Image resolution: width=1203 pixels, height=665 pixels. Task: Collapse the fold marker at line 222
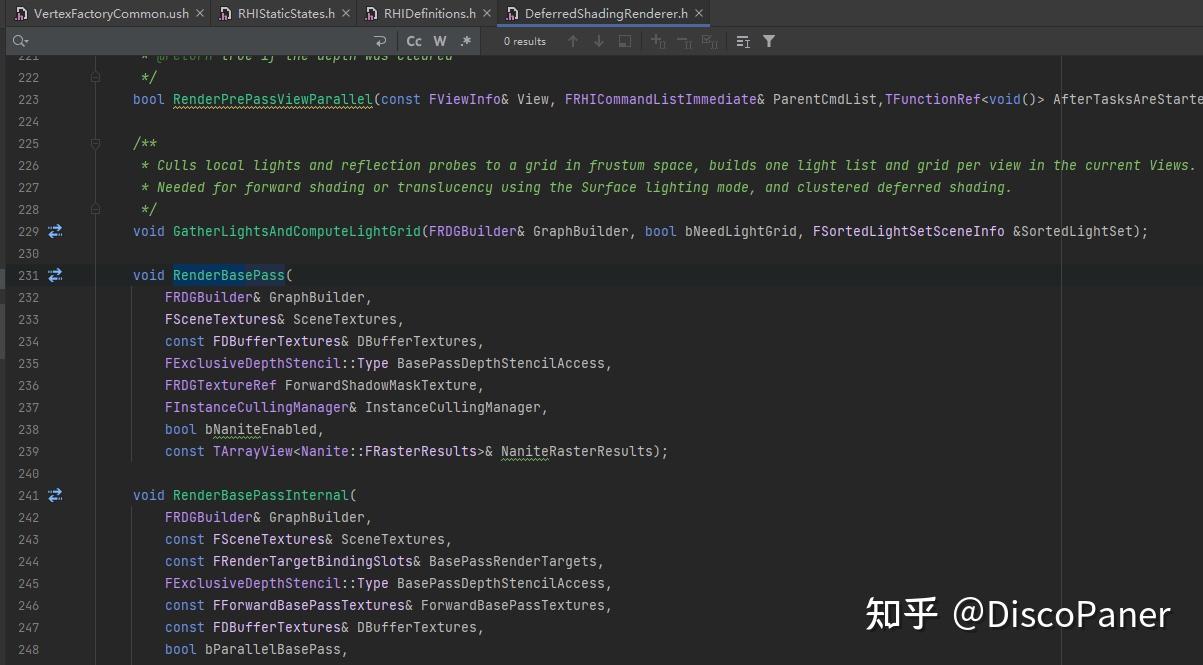click(95, 77)
